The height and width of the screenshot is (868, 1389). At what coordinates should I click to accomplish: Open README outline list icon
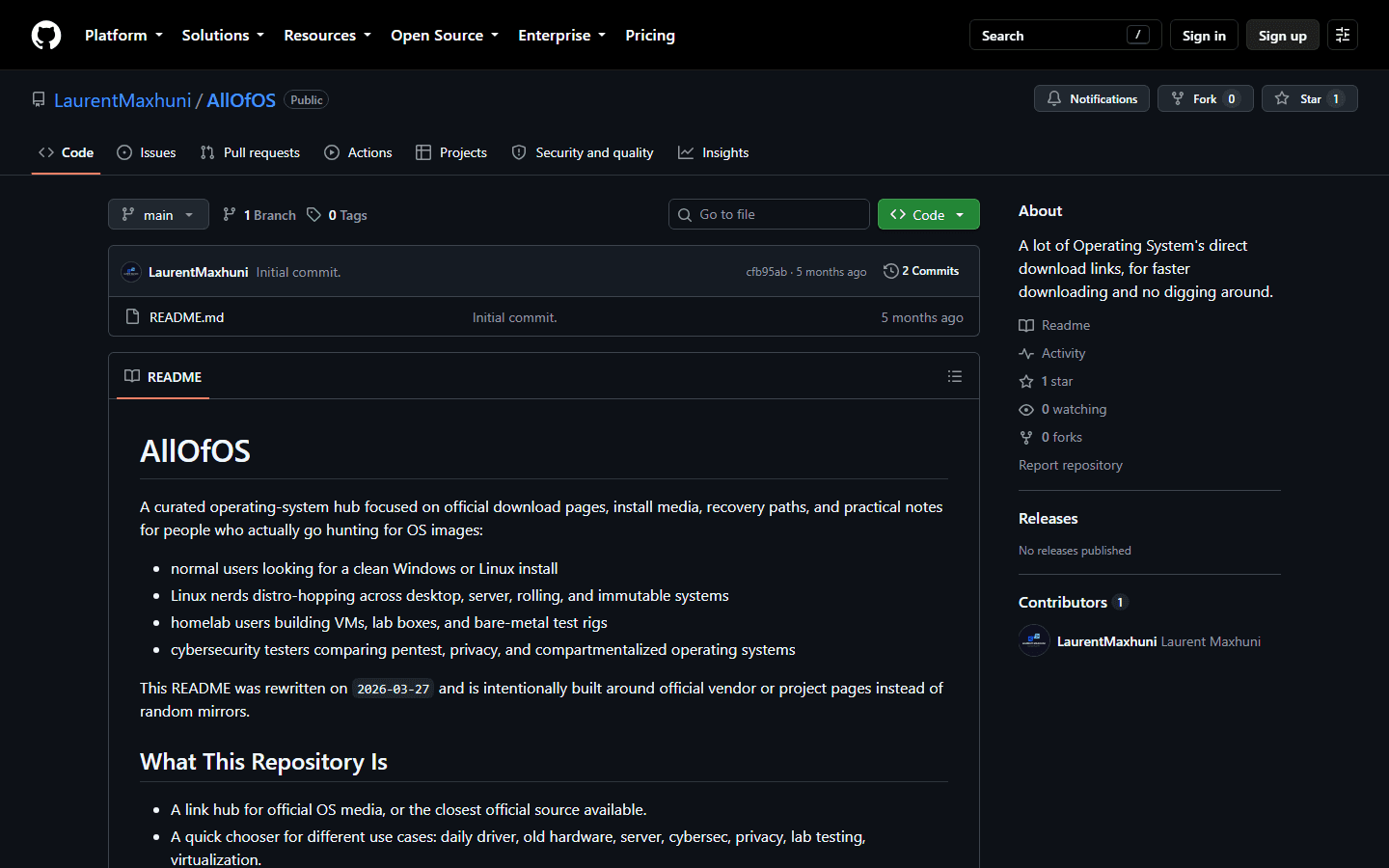[x=955, y=376]
